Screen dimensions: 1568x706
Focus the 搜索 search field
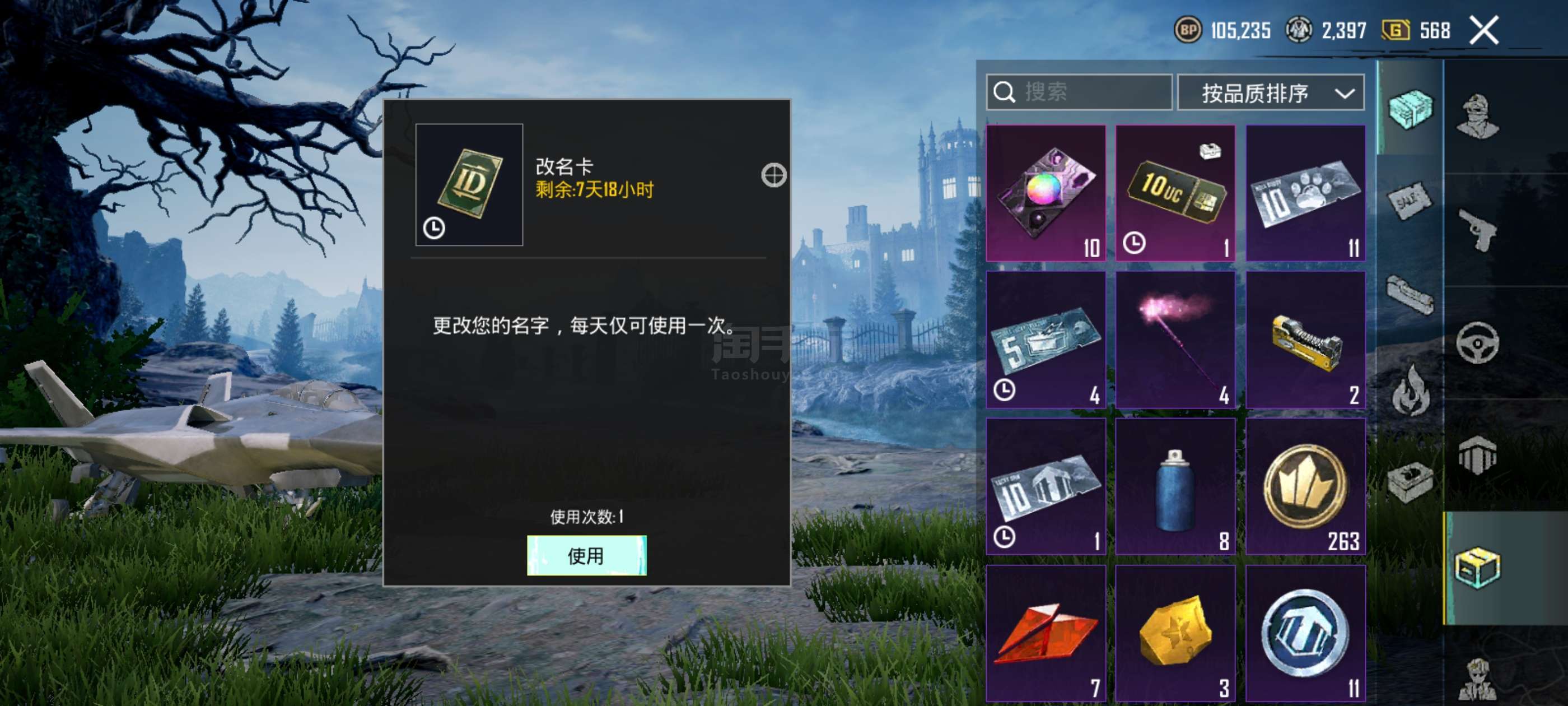click(x=1079, y=92)
